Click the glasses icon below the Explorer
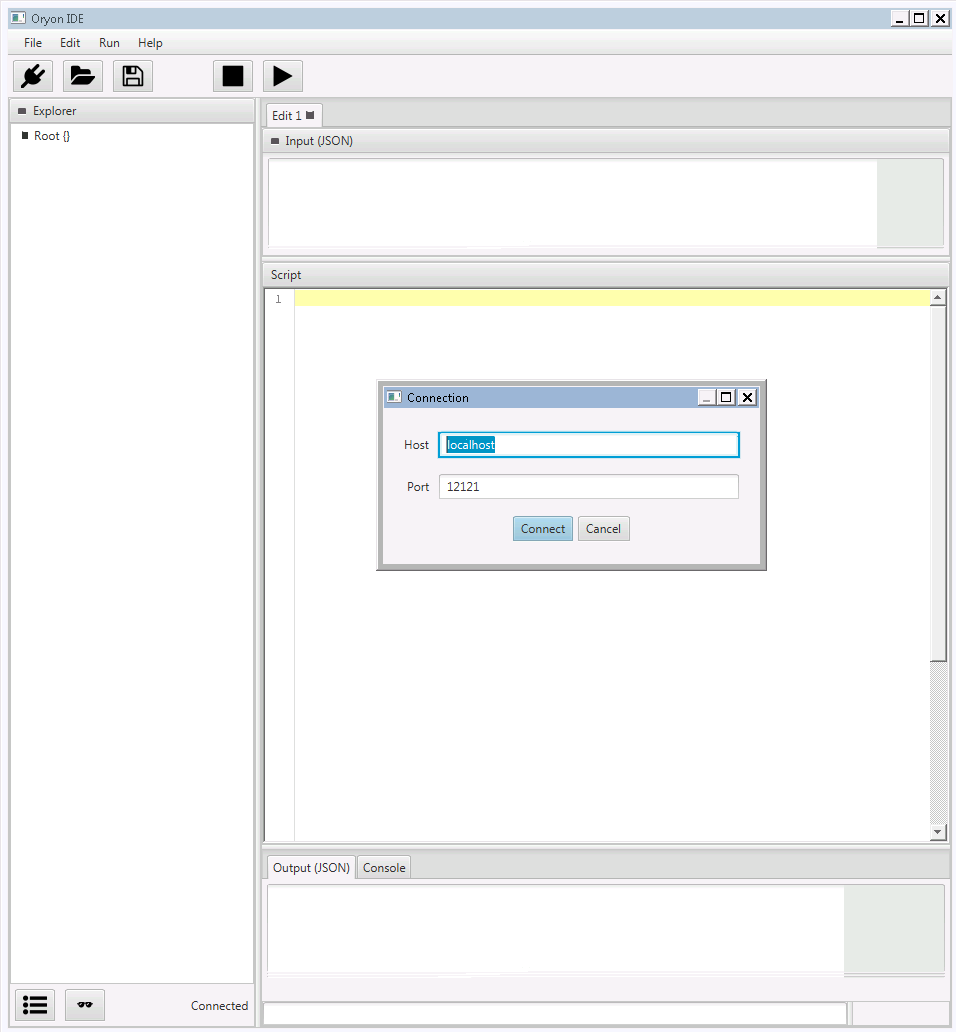 click(85, 1005)
